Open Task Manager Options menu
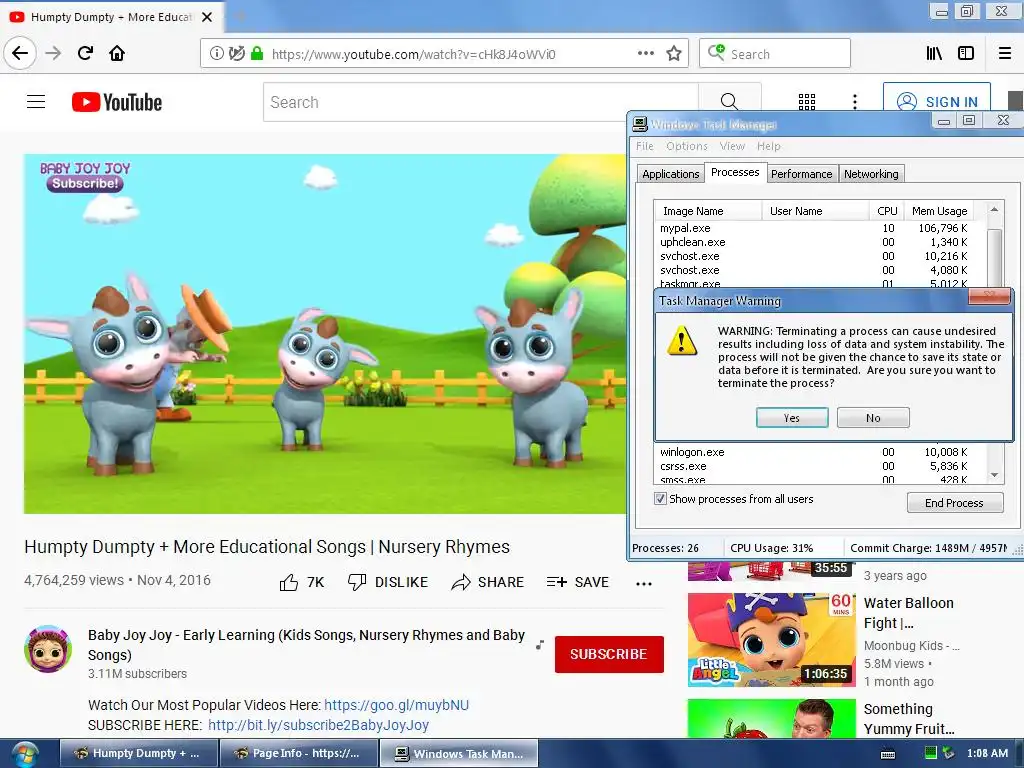The width and height of the screenshot is (1024, 768). click(x=687, y=146)
